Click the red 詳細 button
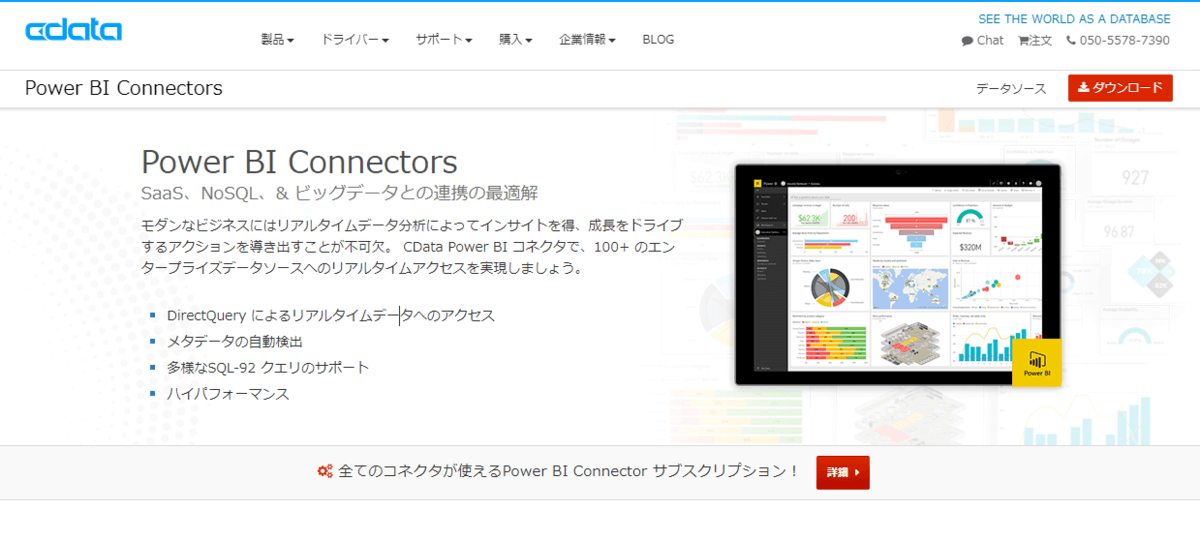Image resolution: width=1200 pixels, height=540 pixels. 843,472
